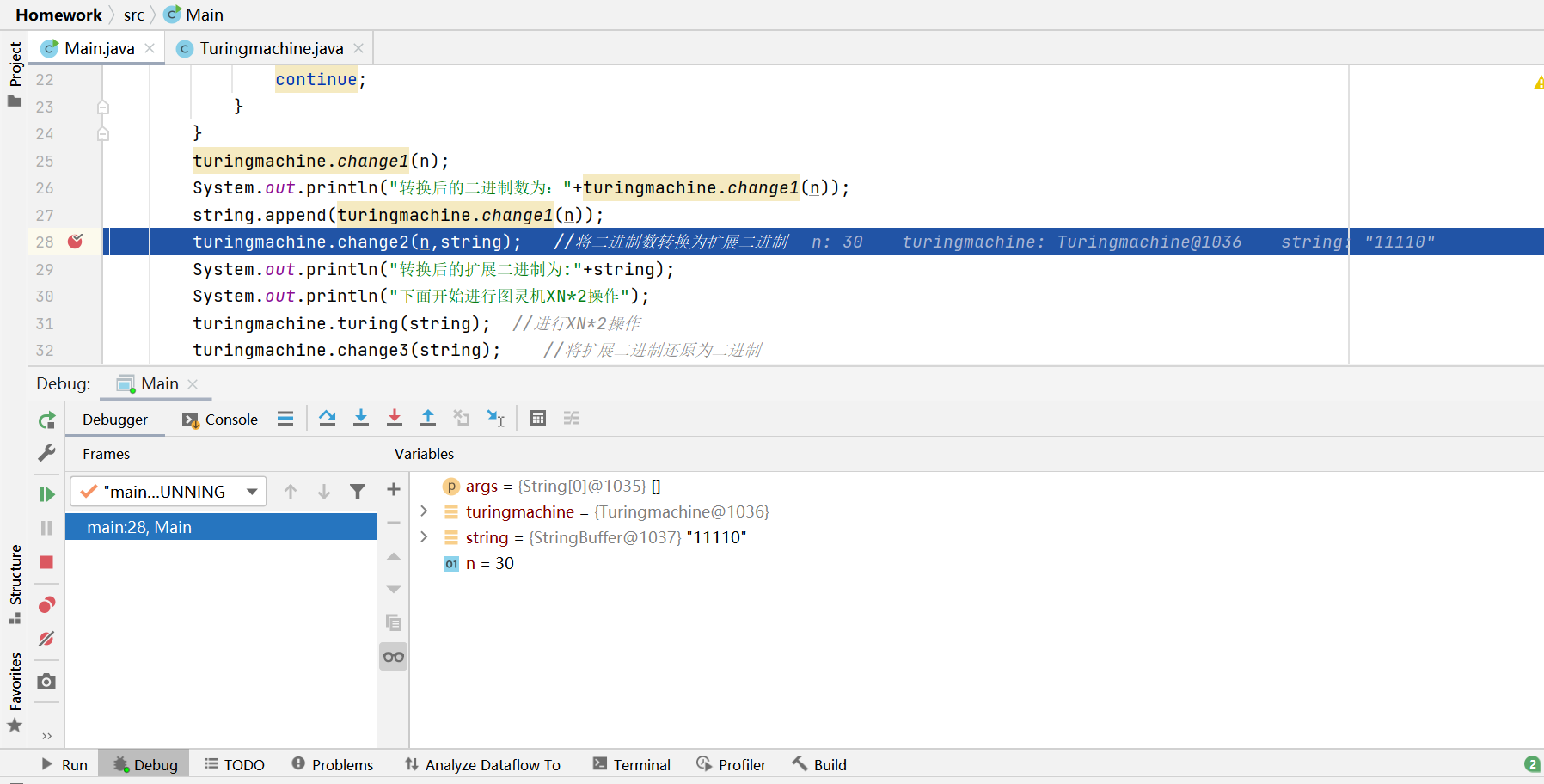The width and height of the screenshot is (1544, 784).
Task: Expand the string variable node
Action: coord(424,537)
